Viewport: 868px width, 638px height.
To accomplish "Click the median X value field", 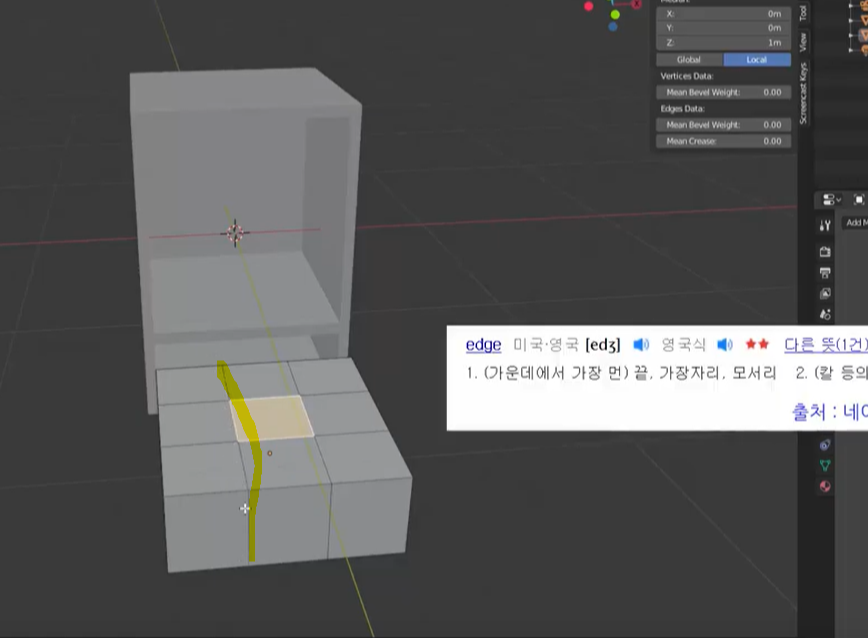I will click(x=724, y=14).
